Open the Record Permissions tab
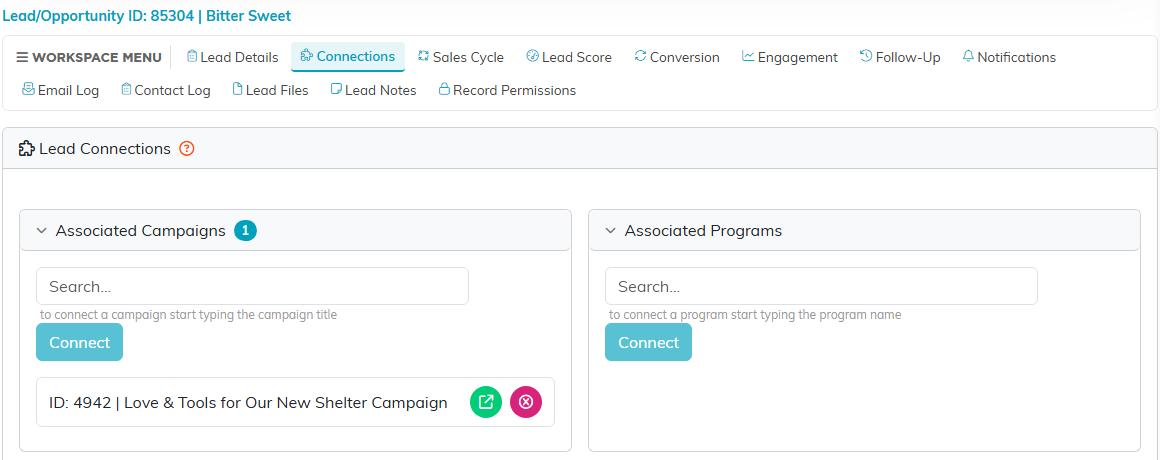1160x460 pixels. click(x=508, y=90)
